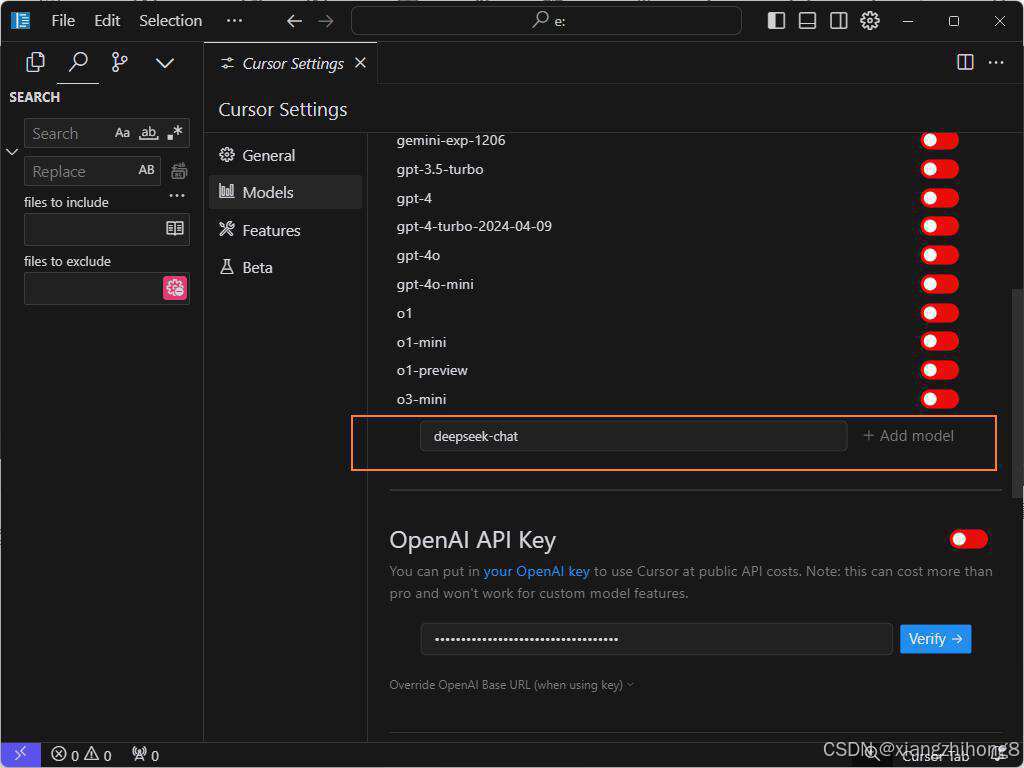Open the General settings section

coord(285,155)
